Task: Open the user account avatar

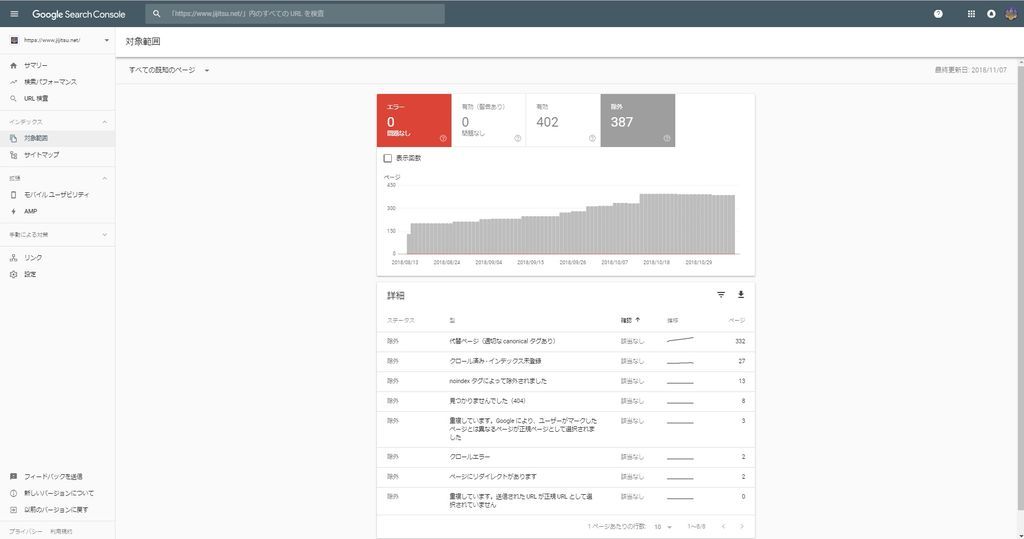Action: click(1011, 14)
